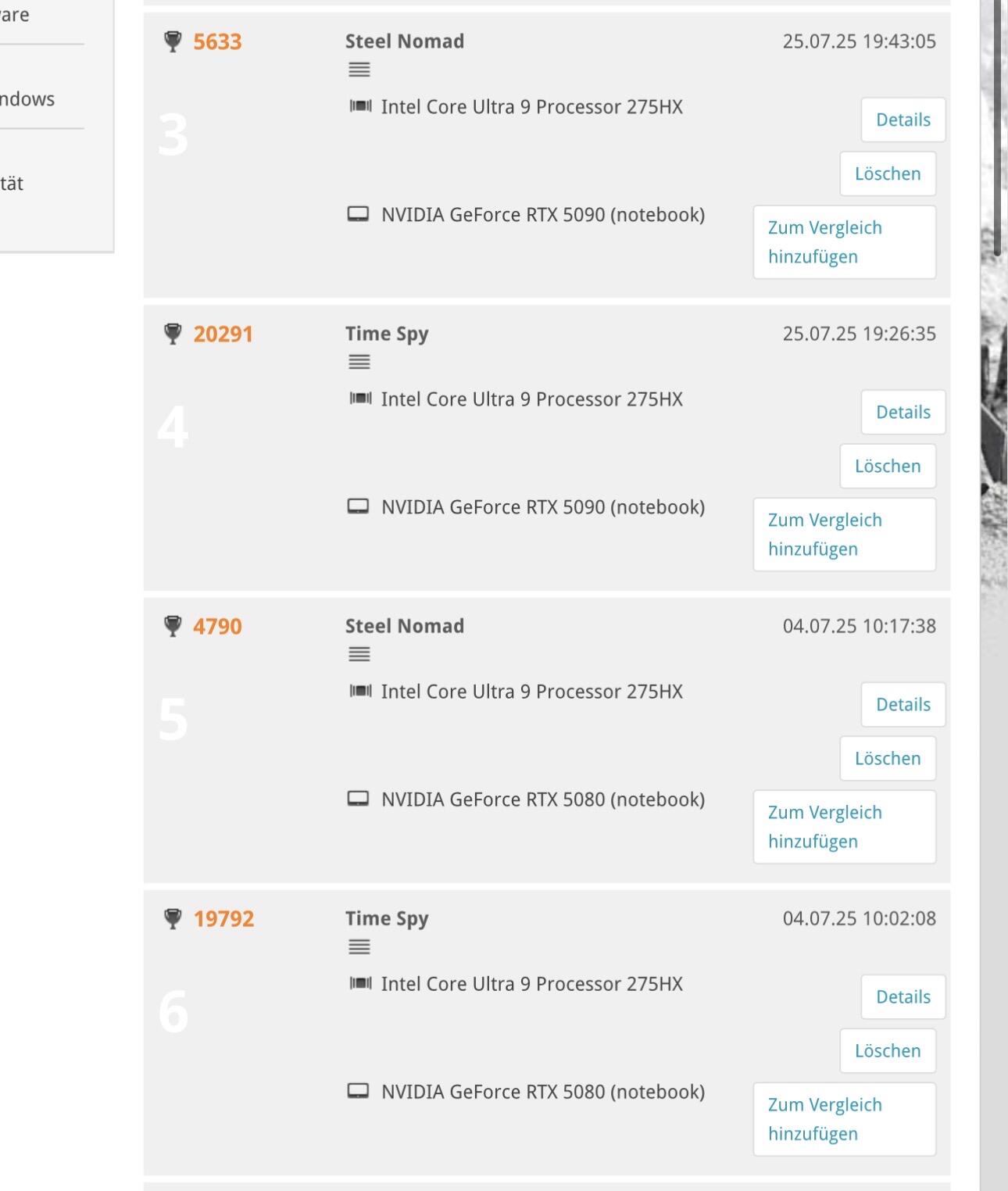Add the 4790 result to comparison

(845, 827)
